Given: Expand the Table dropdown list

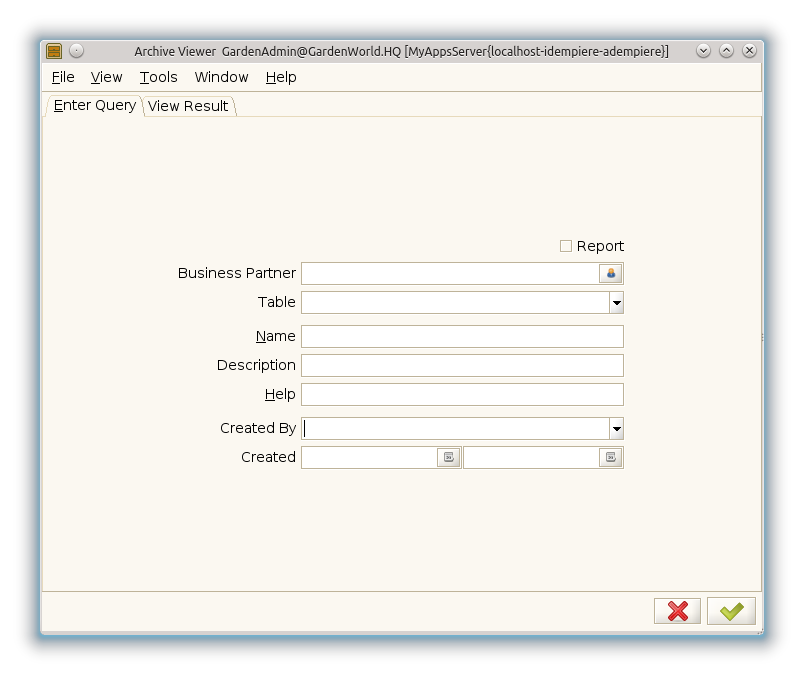Looking at the screenshot, I should 616,302.
